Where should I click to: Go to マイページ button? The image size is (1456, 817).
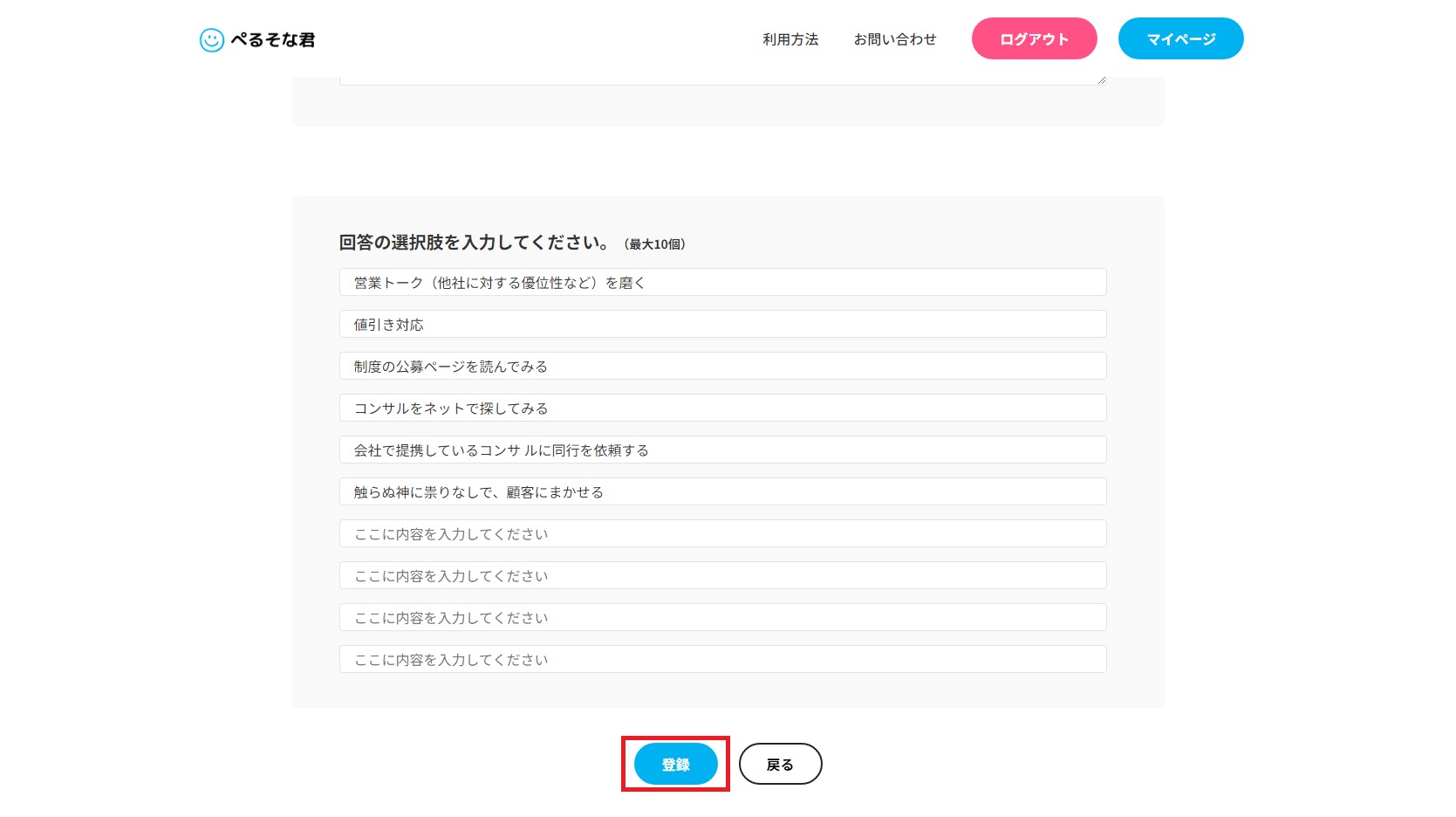pyautogui.click(x=1181, y=38)
